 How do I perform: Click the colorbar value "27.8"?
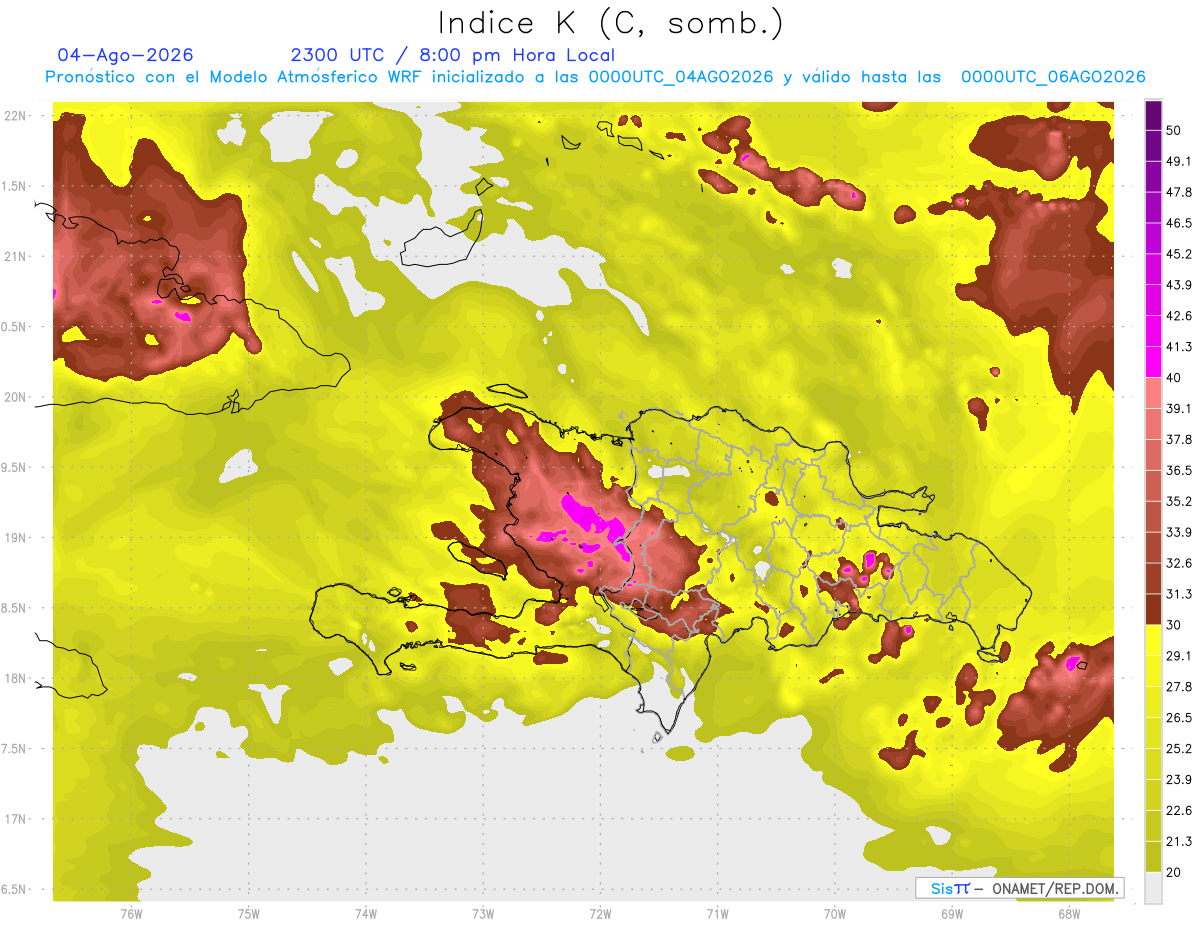1179,687
